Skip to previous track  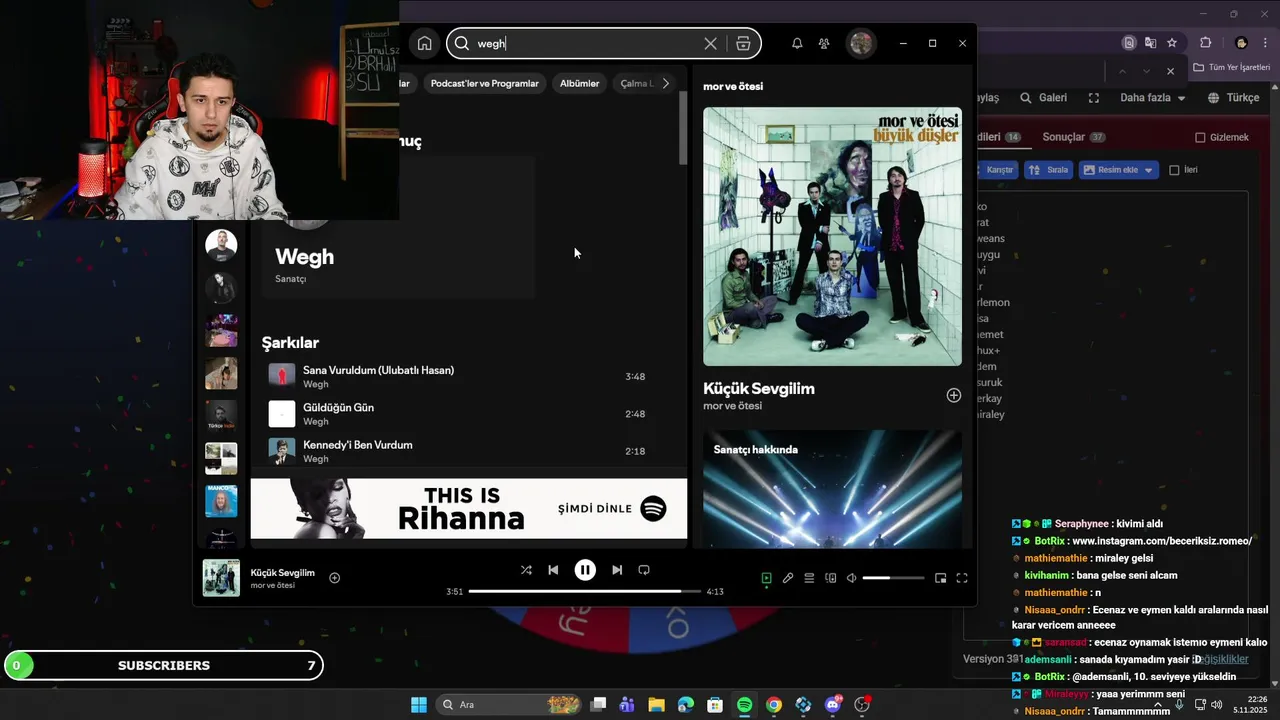click(x=553, y=570)
